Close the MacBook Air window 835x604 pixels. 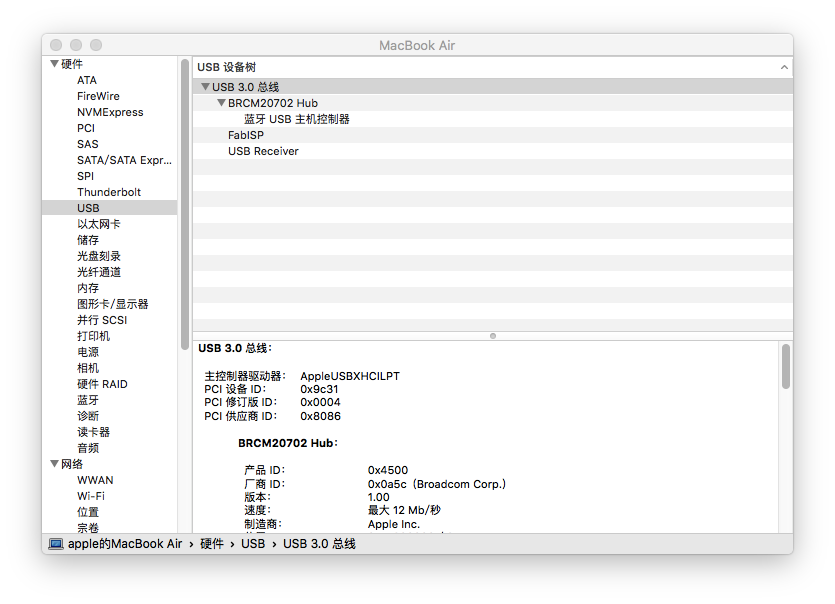[x=56, y=45]
